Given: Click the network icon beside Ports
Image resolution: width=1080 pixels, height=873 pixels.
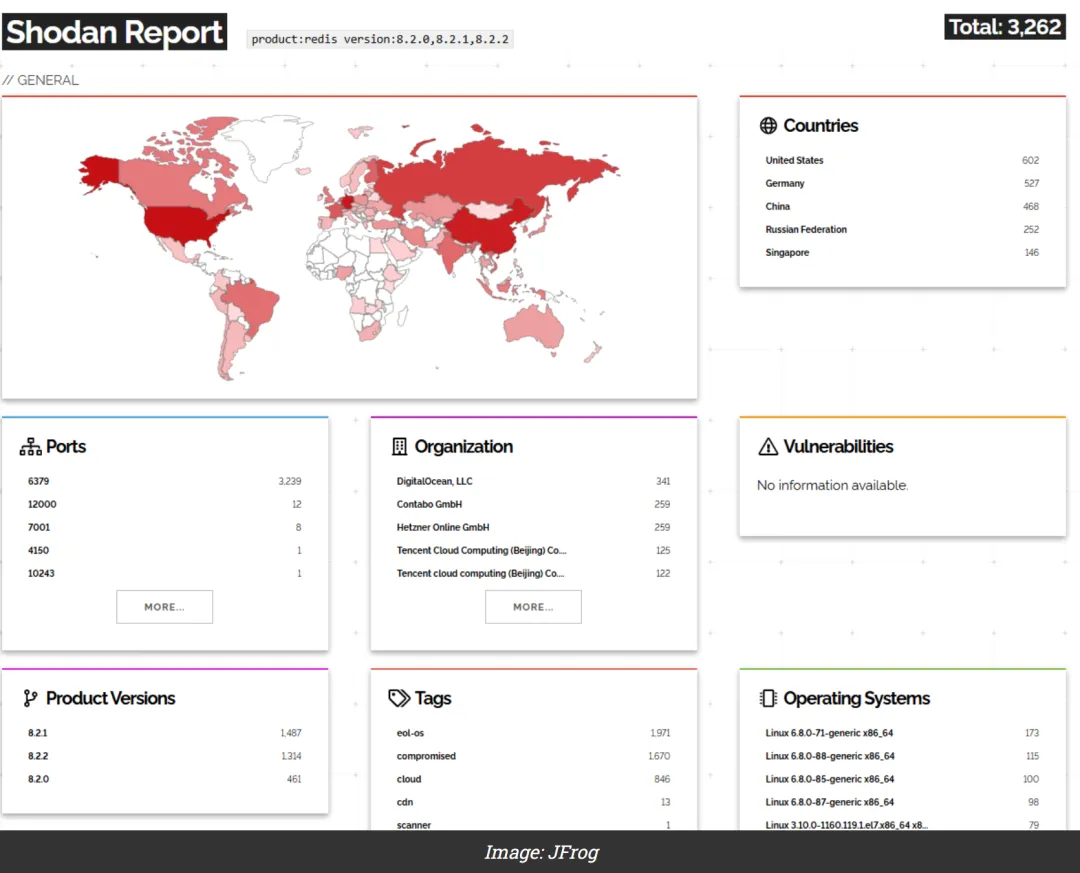Looking at the screenshot, I should click(x=30, y=446).
